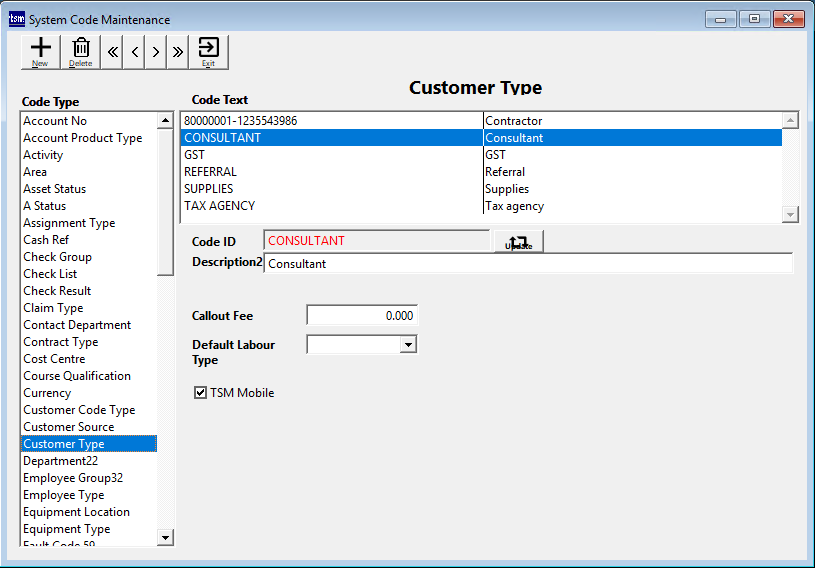The width and height of the screenshot is (815, 568).
Task: Click the Description2 text field
Action: (528, 263)
